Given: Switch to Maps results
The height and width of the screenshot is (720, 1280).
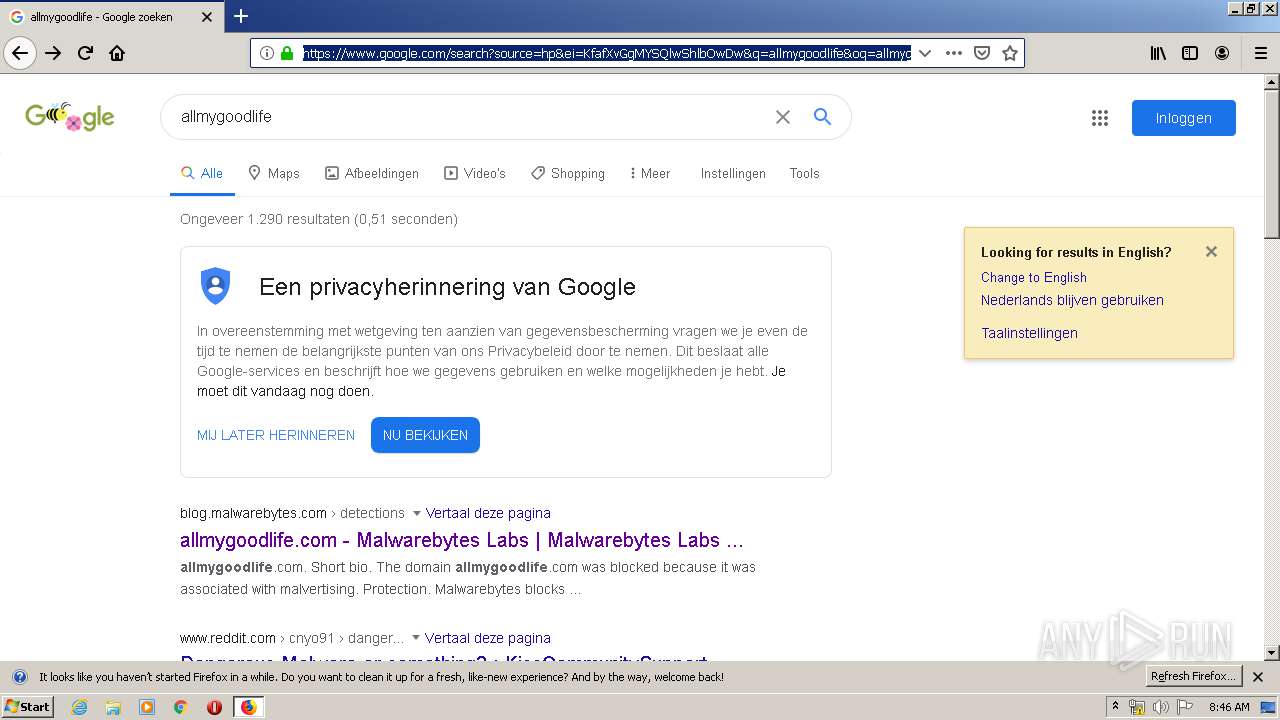Looking at the screenshot, I should [274, 173].
